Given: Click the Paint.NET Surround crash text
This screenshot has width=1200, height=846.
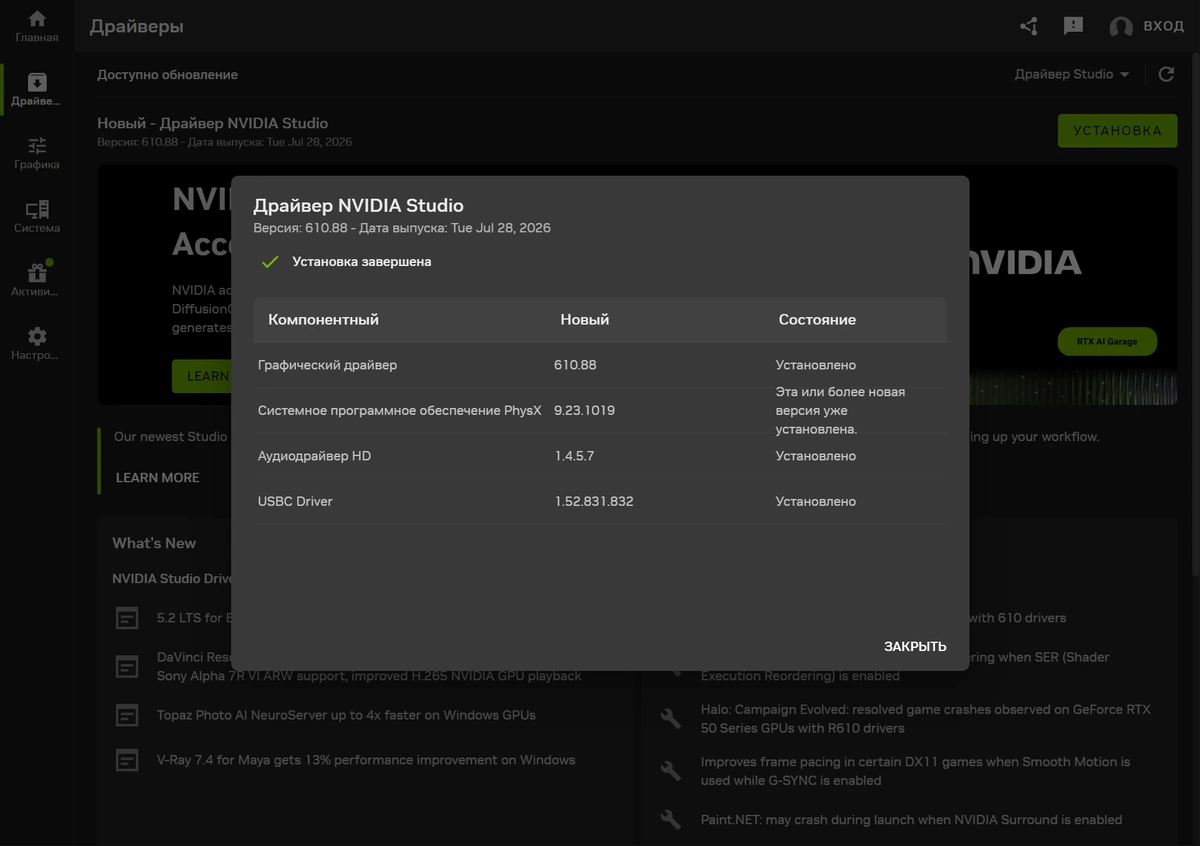Looking at the screenshot, I should 911,820.
